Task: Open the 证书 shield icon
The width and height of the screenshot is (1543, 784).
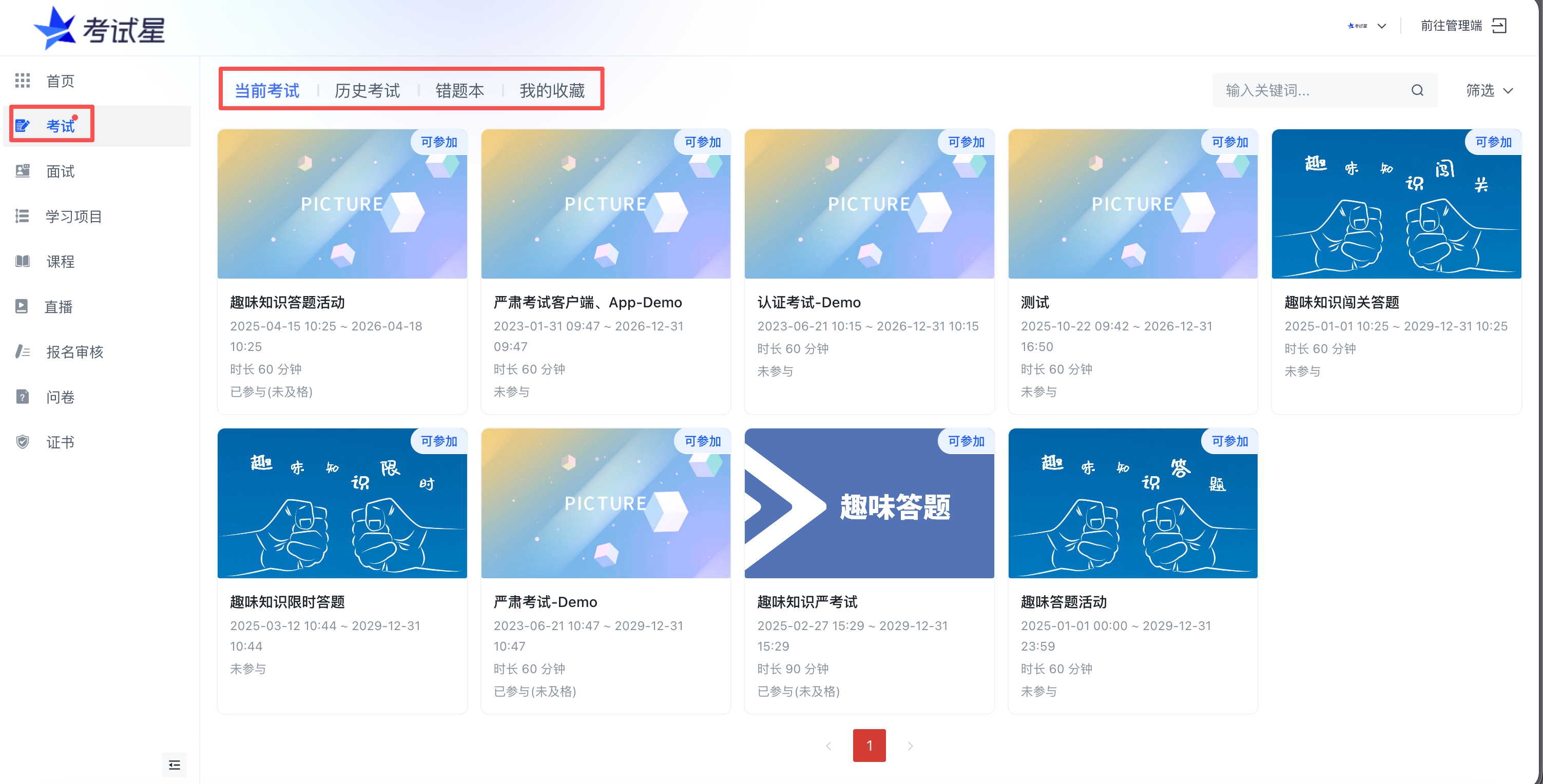Action: click(x=22, y=442)
